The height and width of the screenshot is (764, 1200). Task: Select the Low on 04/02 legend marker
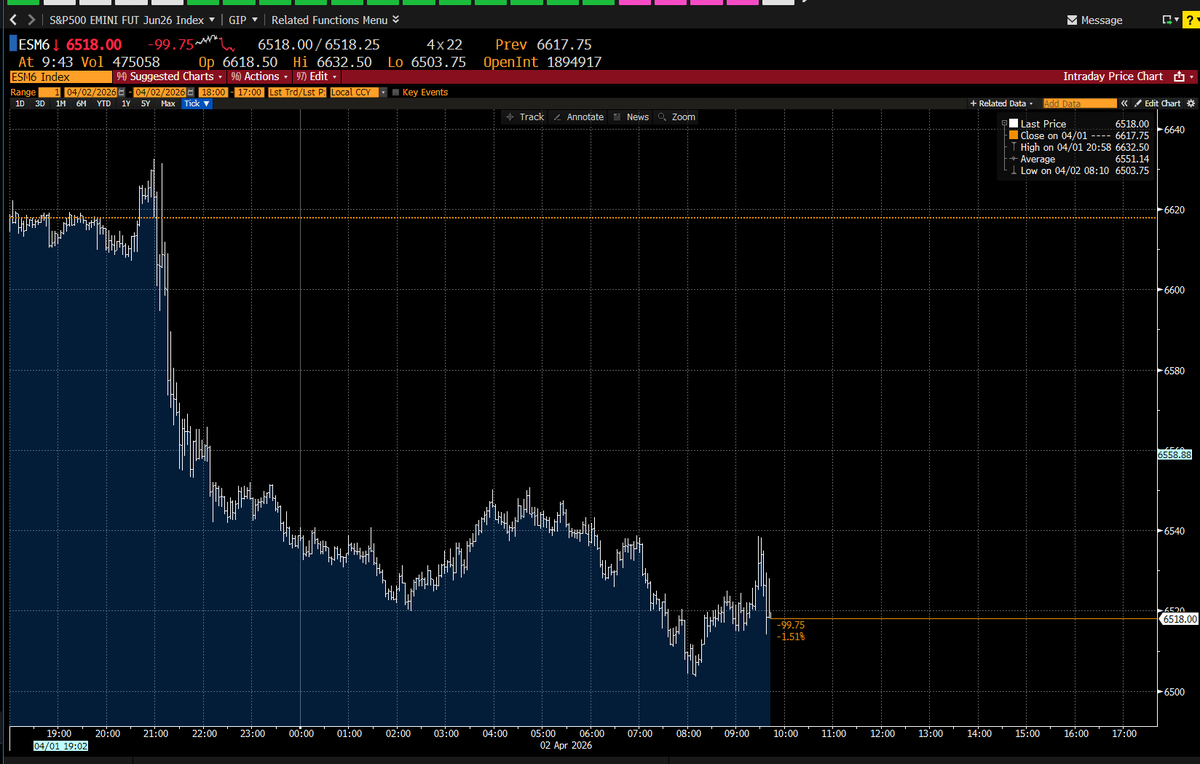tap(1013, 170)
